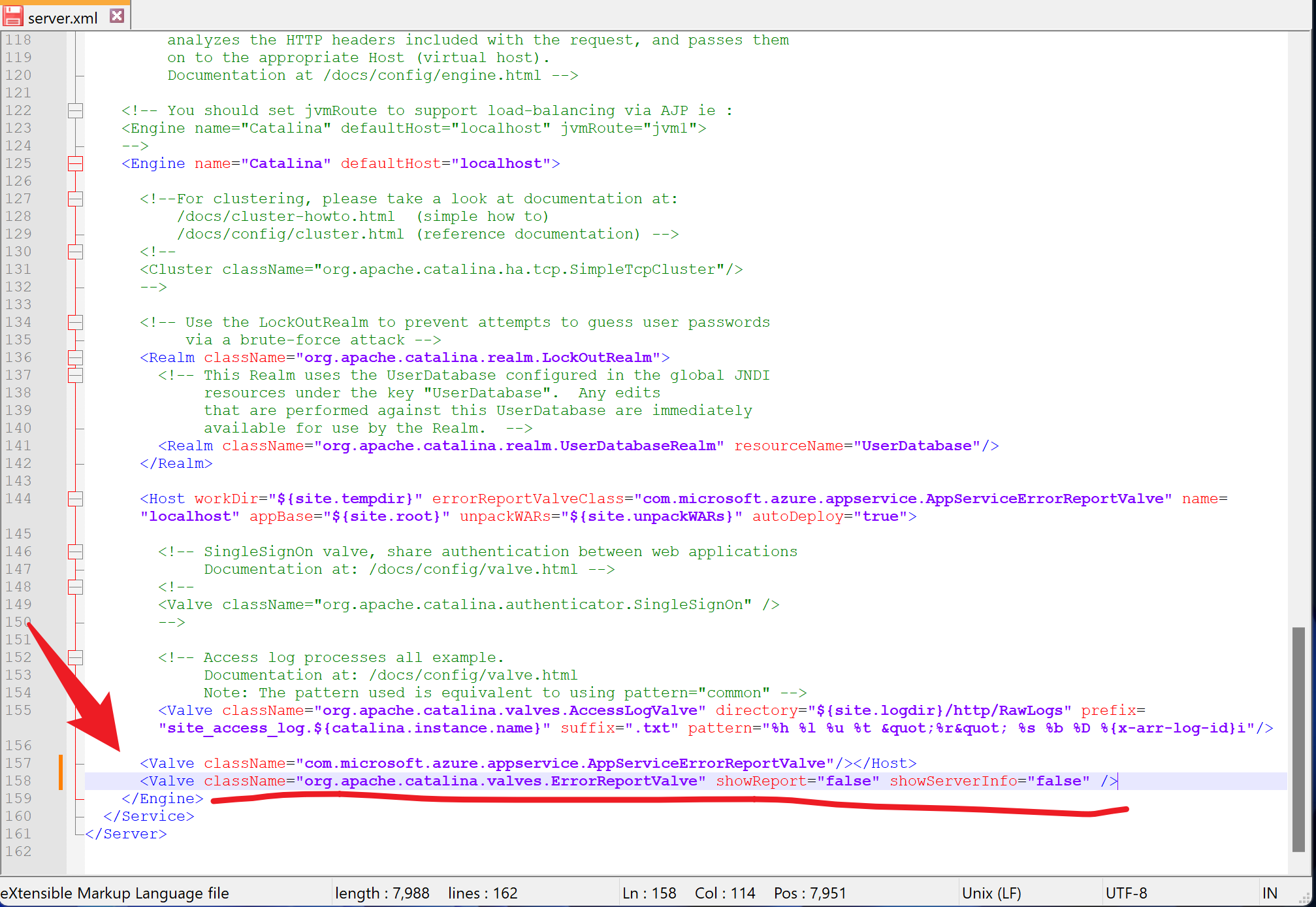Screen dimensions: 1316x907
Task: Click the Ln Col Pos status field
Action: pos(733,893)
